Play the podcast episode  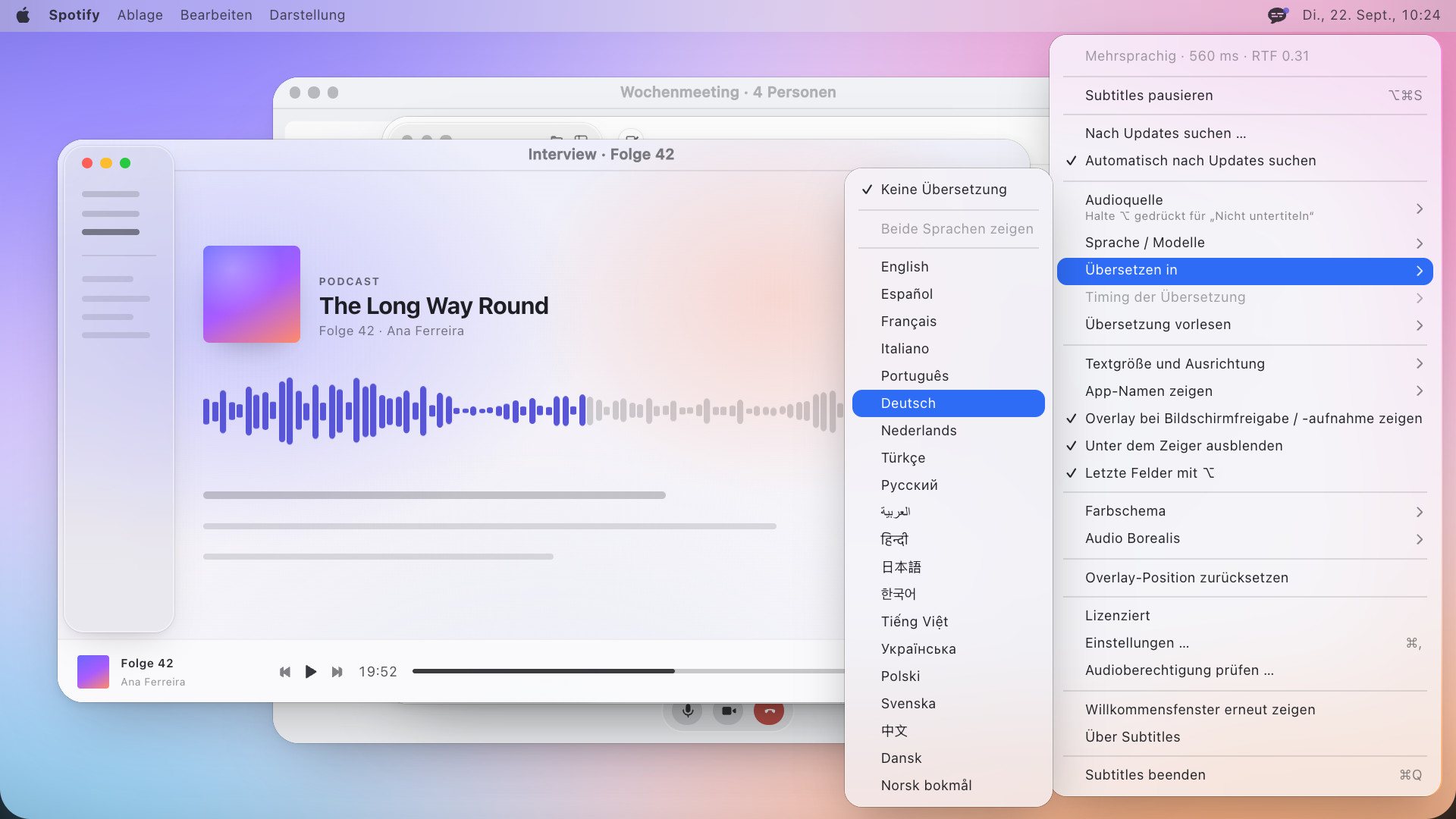pos(311,672)
